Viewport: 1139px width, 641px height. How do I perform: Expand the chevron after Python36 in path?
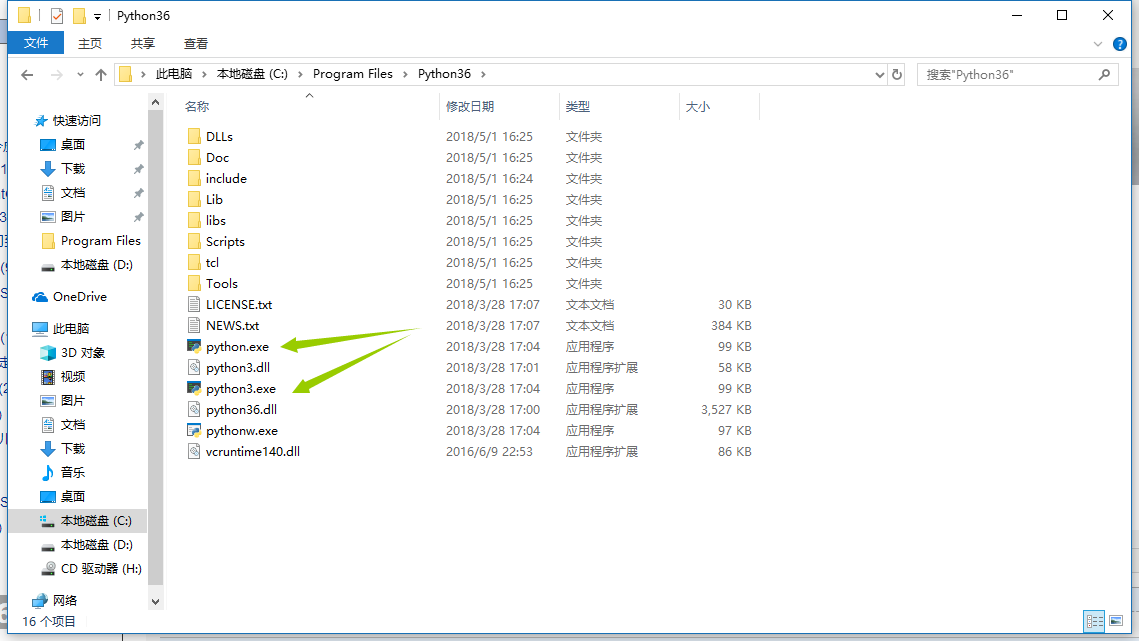click(483, 74)
